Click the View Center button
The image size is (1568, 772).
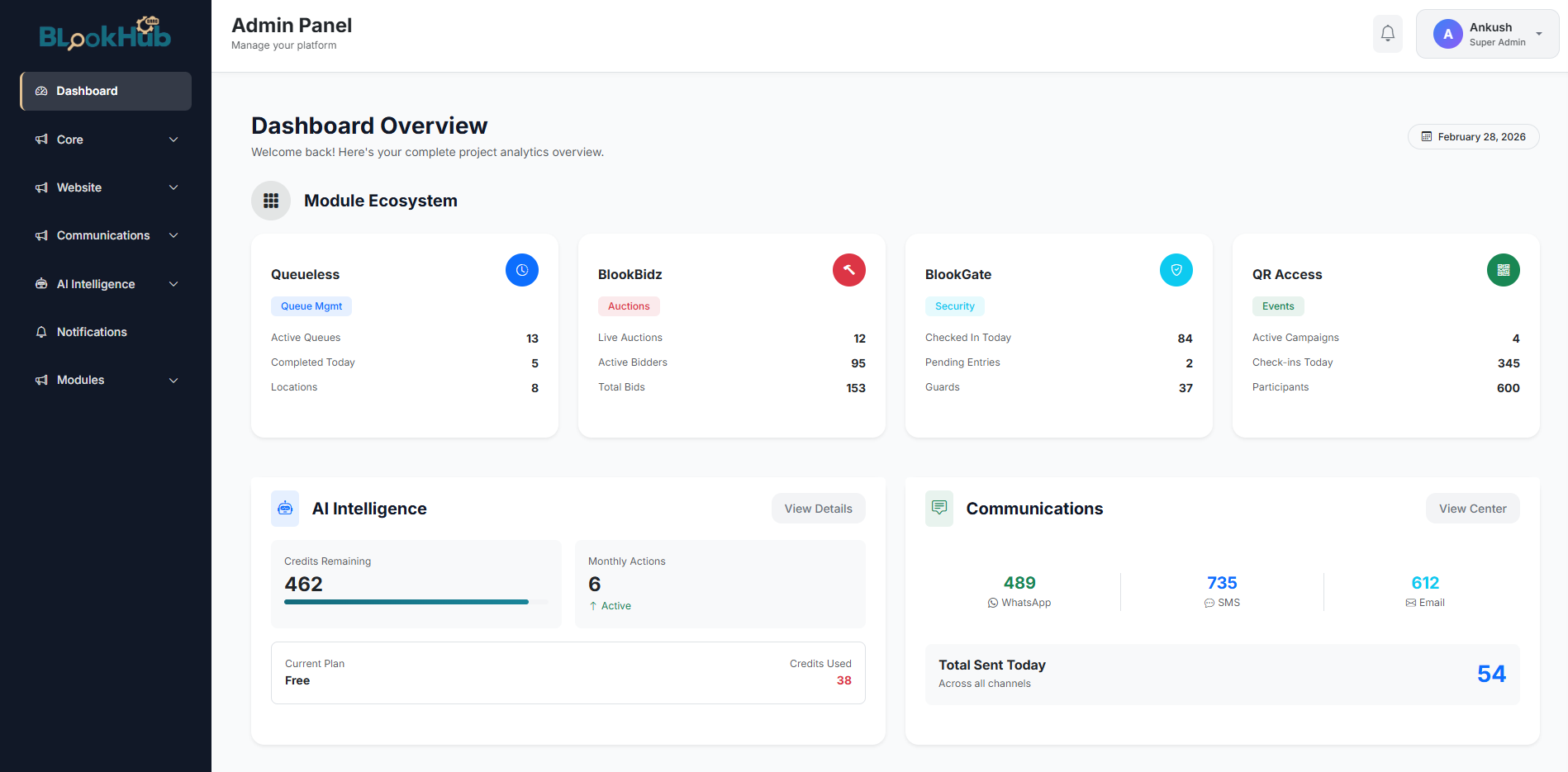point(1473,509)
